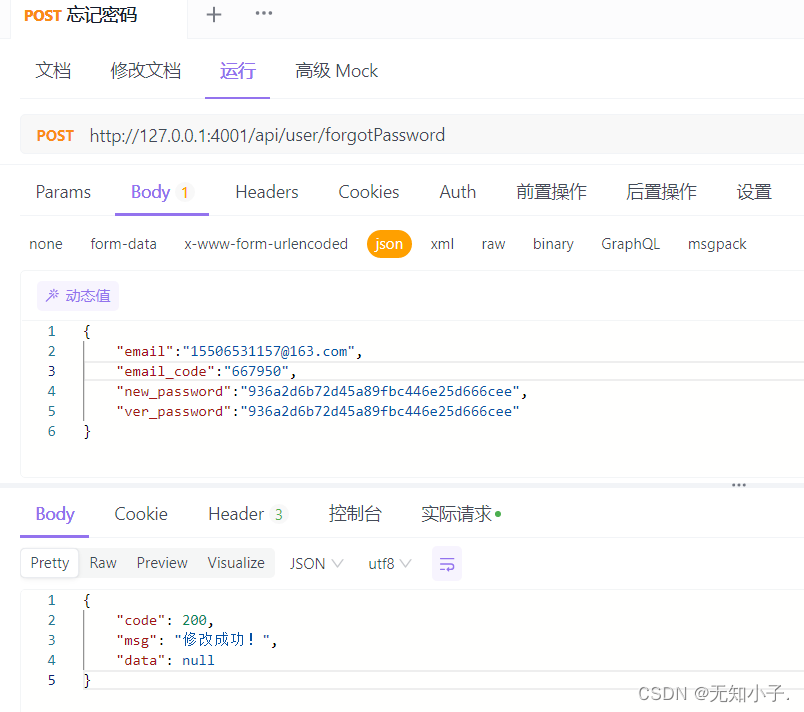The image size is (804, 712).
Task: Select the Visualize response view
Action: coord(236,563)
